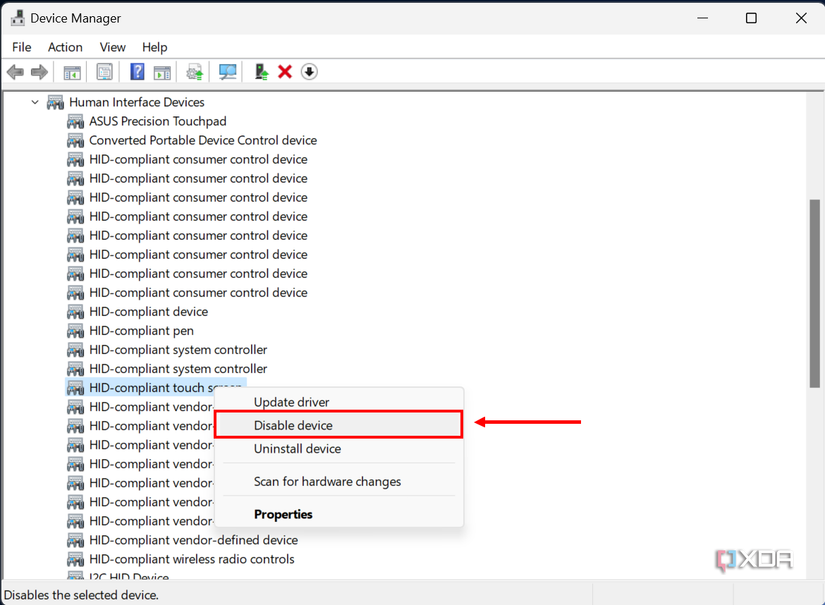
Task: Click Show/Hide Console Tree toolbar icon
Action: pyautogui.click(x=72, y=72)
